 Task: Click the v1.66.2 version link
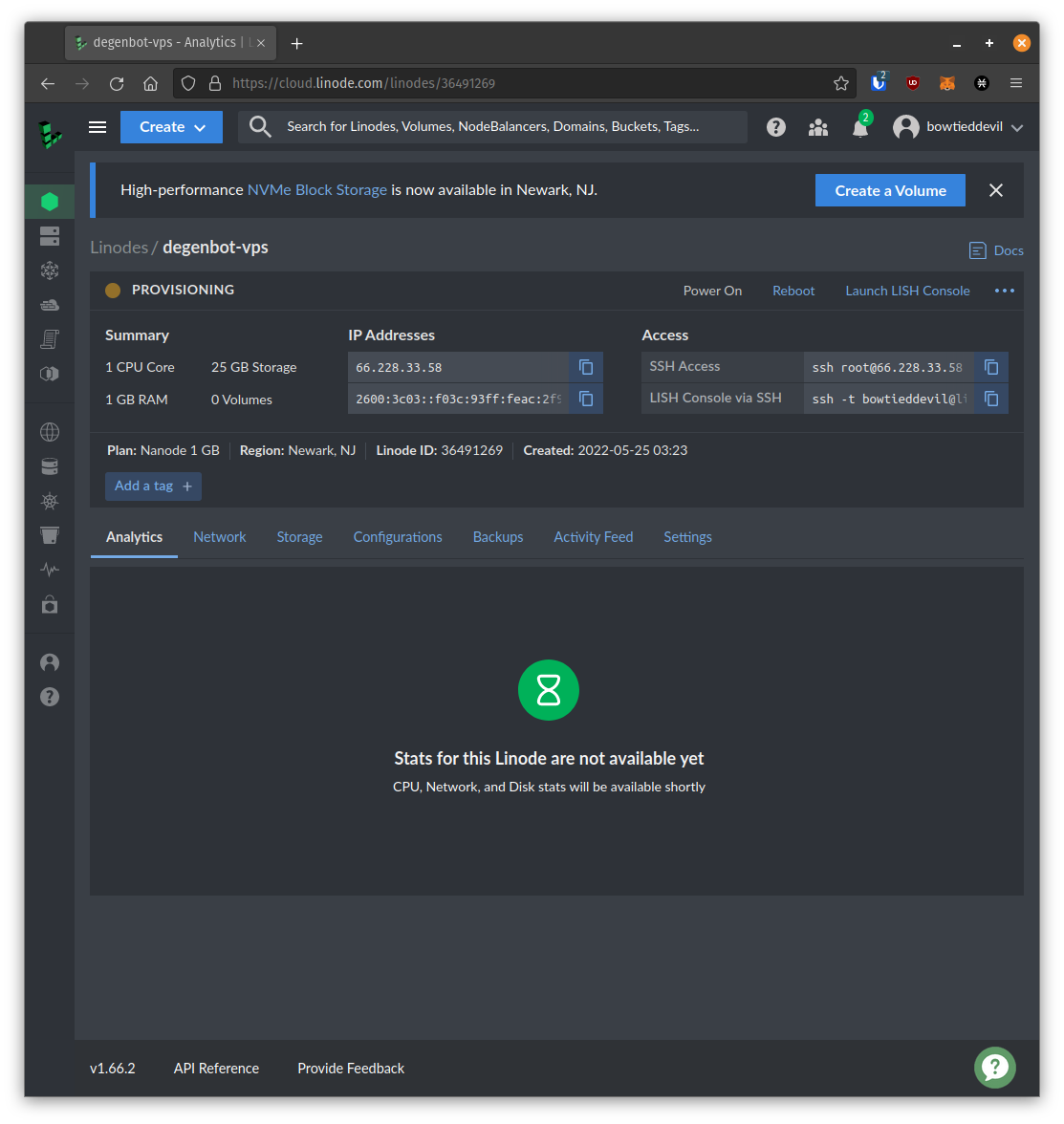(113, 1069)
